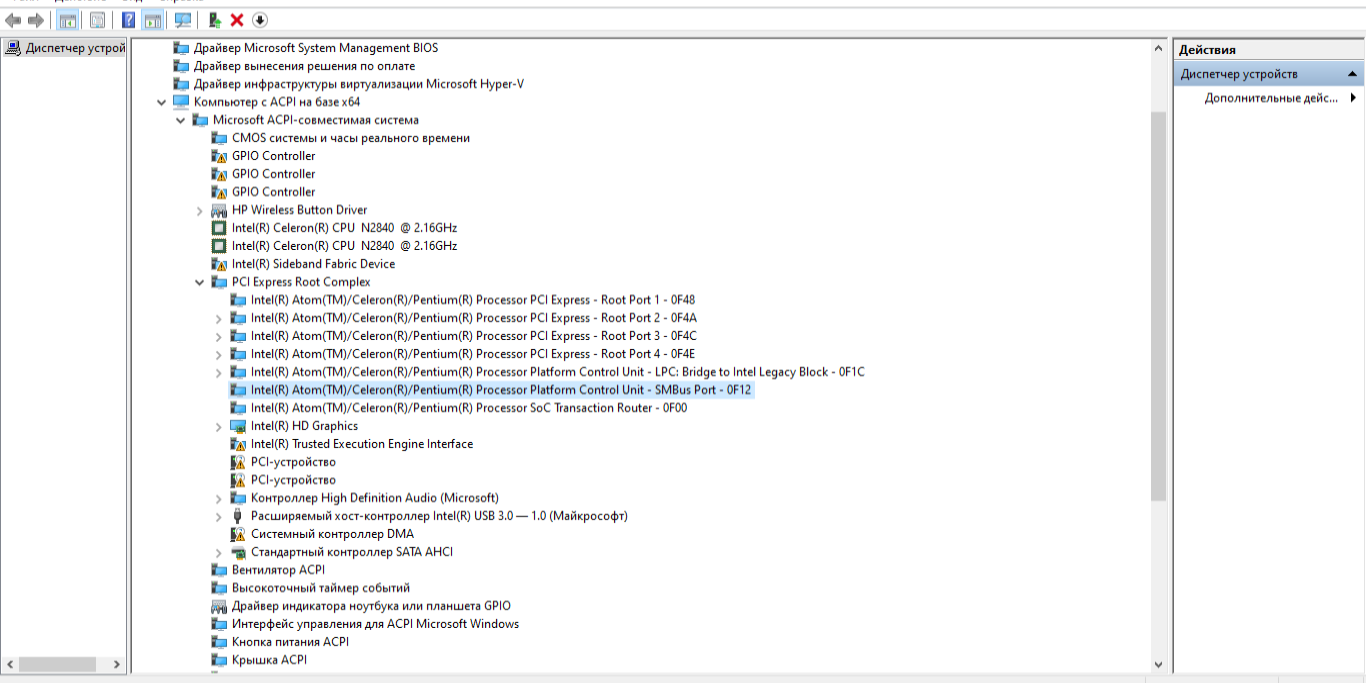Click the Диспетчер устройств computer icon in left pane
Image resolution: width=1366 pixels, height=683 pixels.
tap(14, 48)
